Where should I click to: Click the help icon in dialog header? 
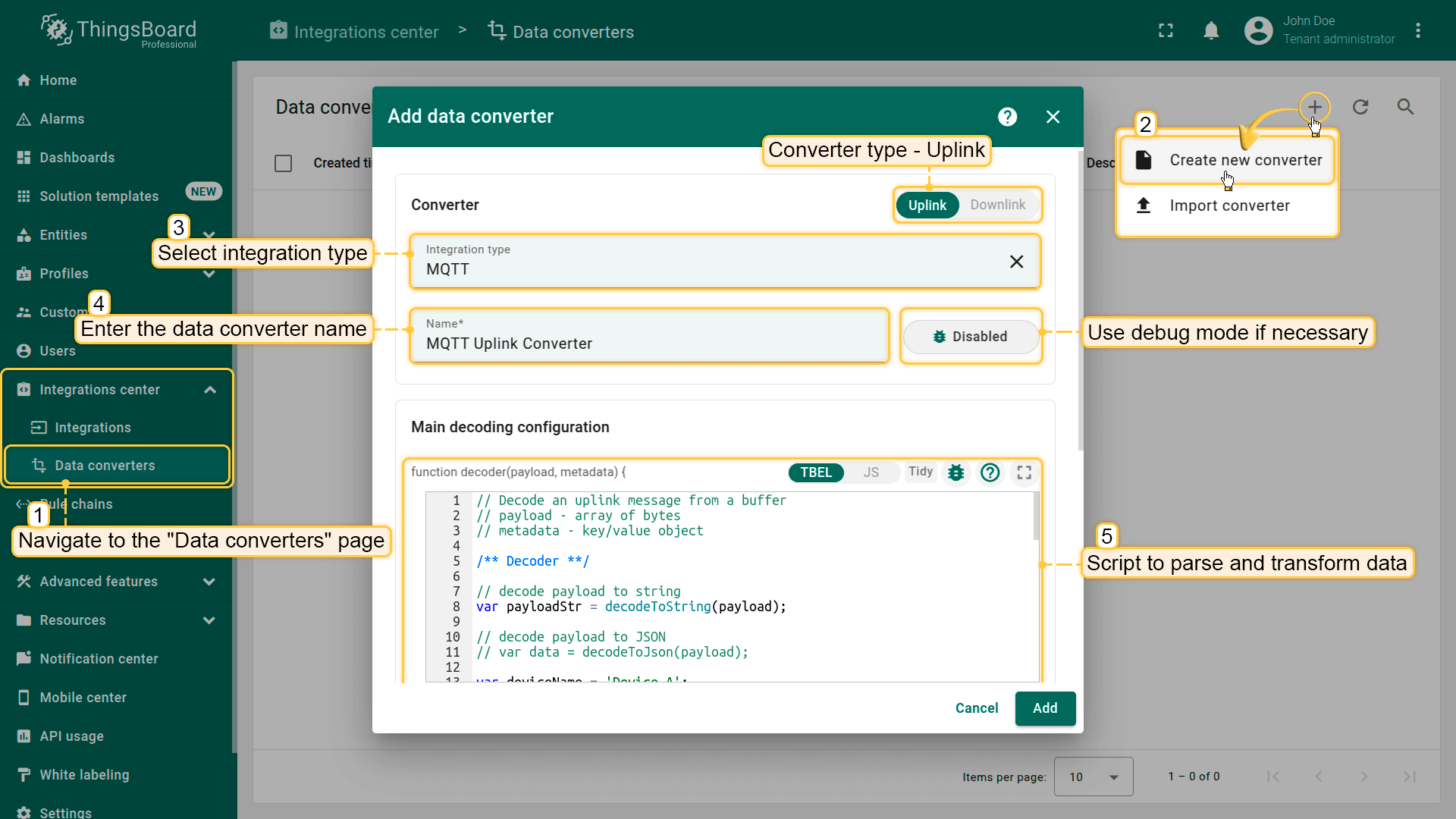pyautogui.click(x=1007, y=117)
